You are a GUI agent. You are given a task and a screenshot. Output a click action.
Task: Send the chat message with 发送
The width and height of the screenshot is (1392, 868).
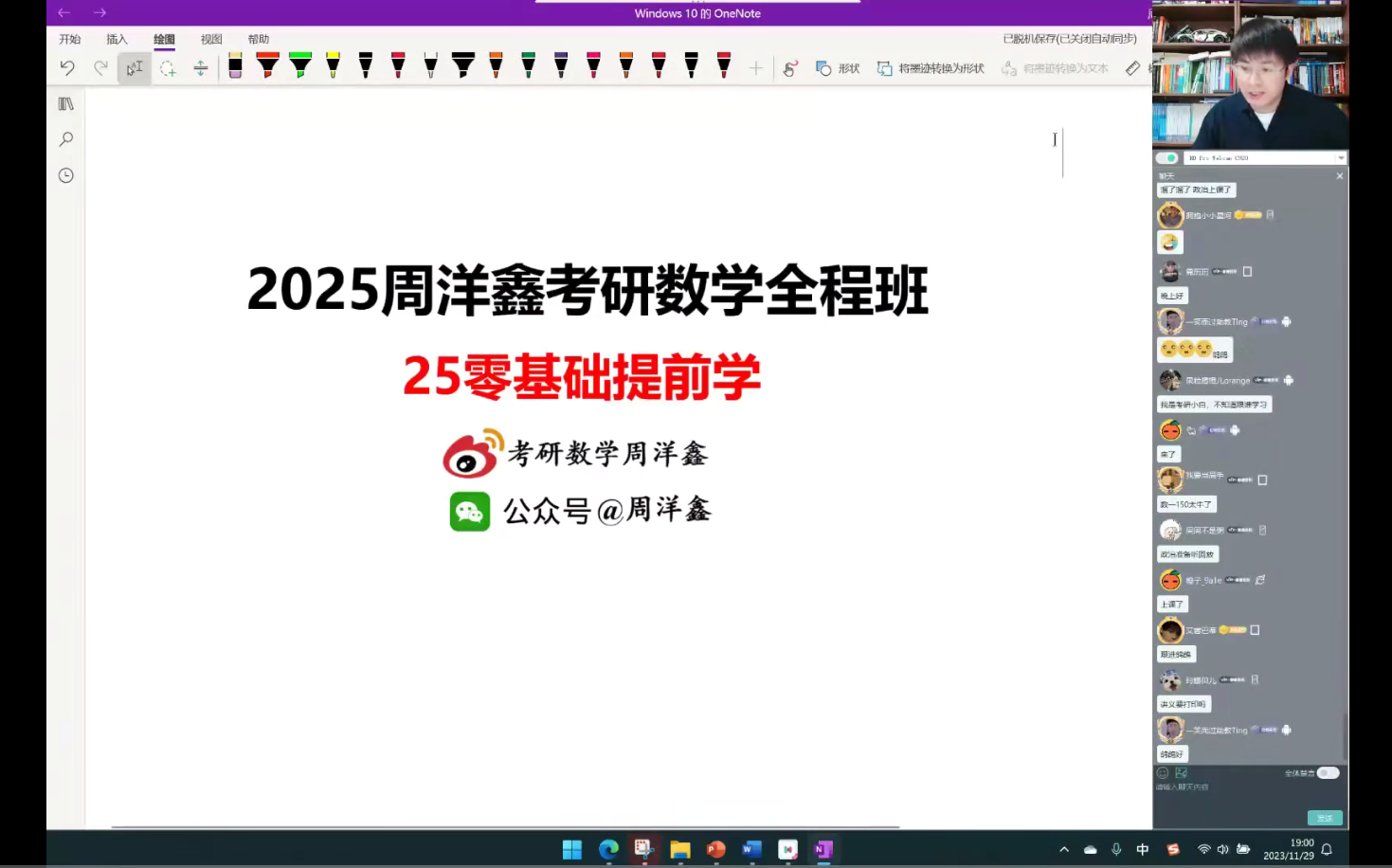[x=1325, y=818]
